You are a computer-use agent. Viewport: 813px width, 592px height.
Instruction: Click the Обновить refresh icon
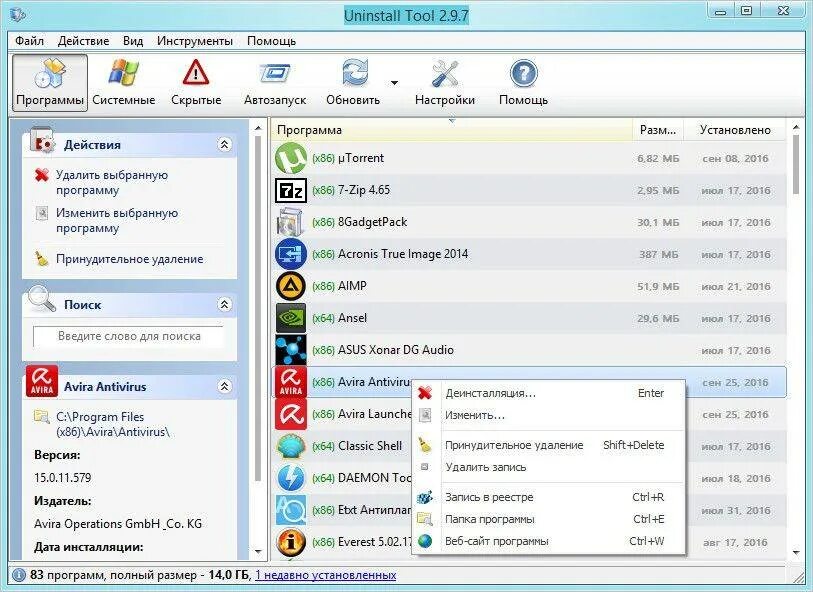[355, 73]
